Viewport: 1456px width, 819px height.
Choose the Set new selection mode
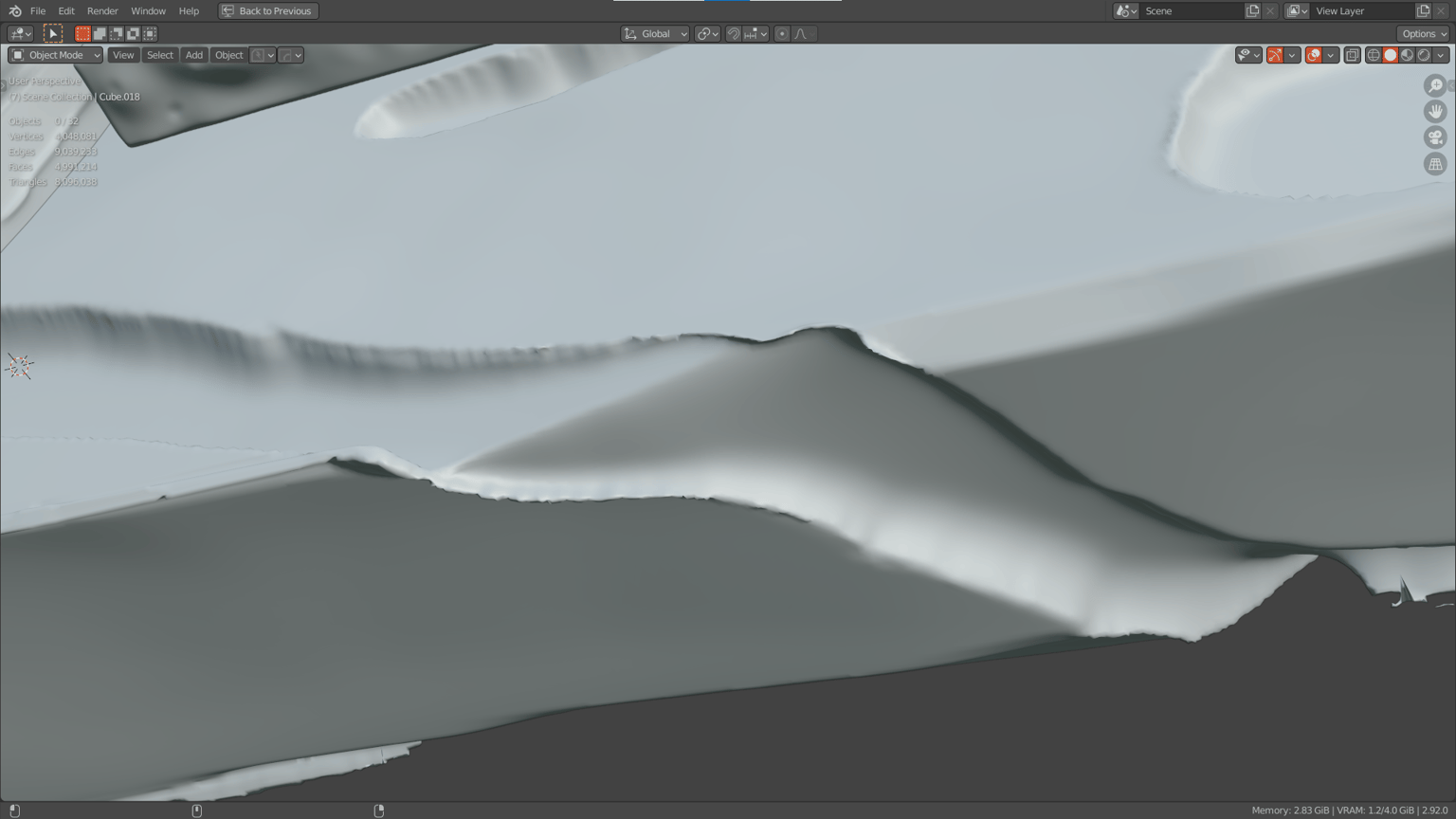click(x=82, y=33)
